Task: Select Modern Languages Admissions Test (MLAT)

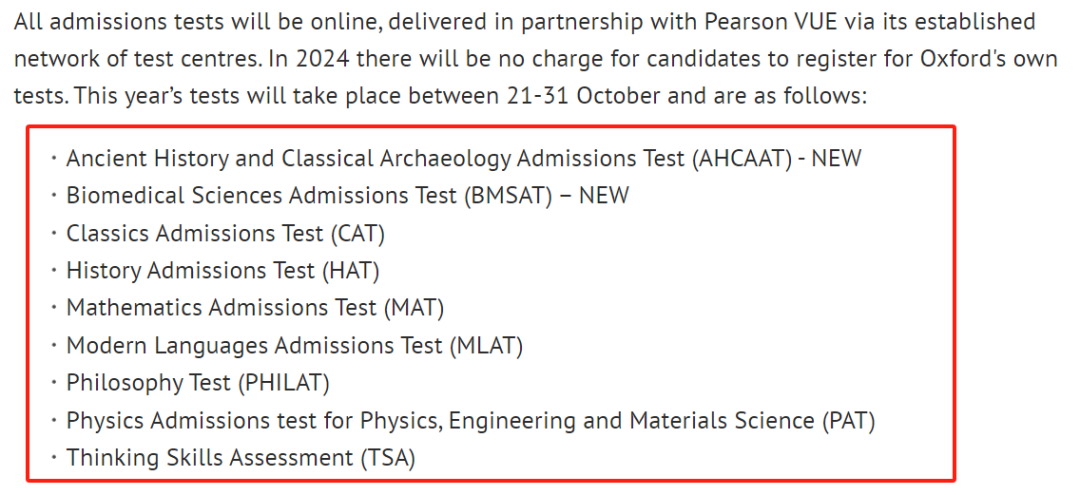Action: (294, 345)
